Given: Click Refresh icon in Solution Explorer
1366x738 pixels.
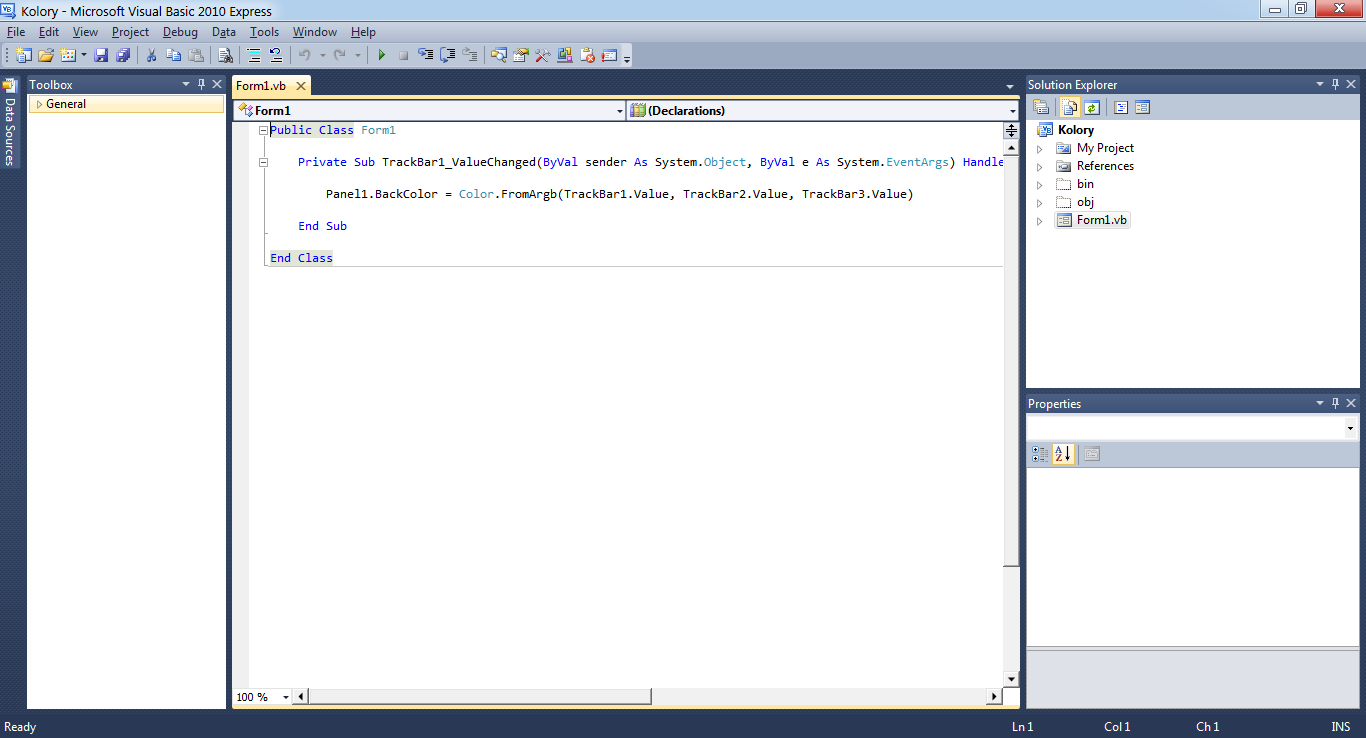Looking at the screenshot, I should coord(1092,107).
